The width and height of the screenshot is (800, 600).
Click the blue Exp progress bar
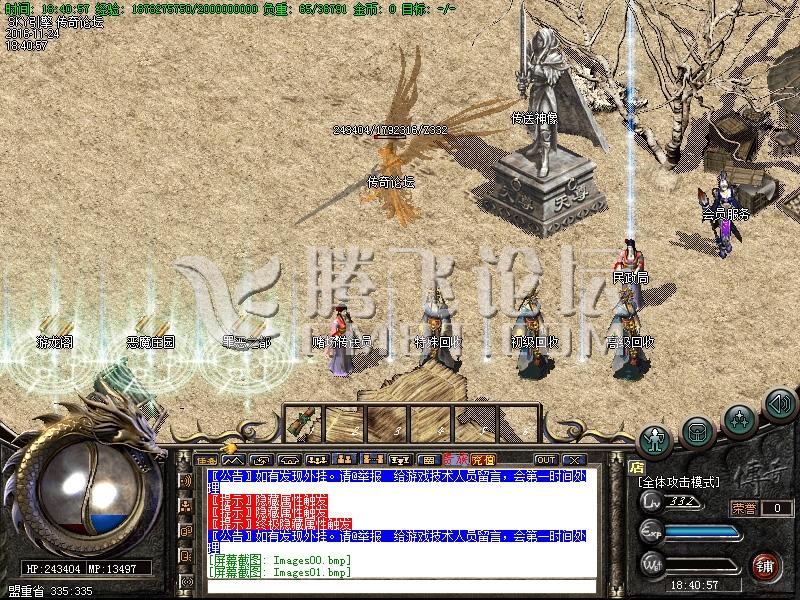click(701, 533)
